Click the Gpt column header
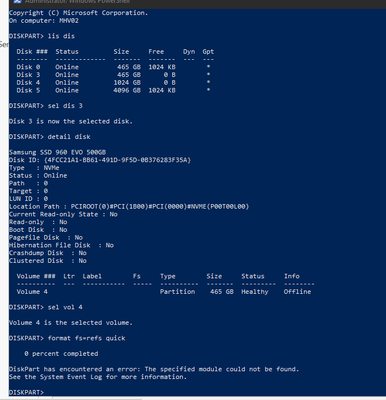 click(x=208, y=52)
